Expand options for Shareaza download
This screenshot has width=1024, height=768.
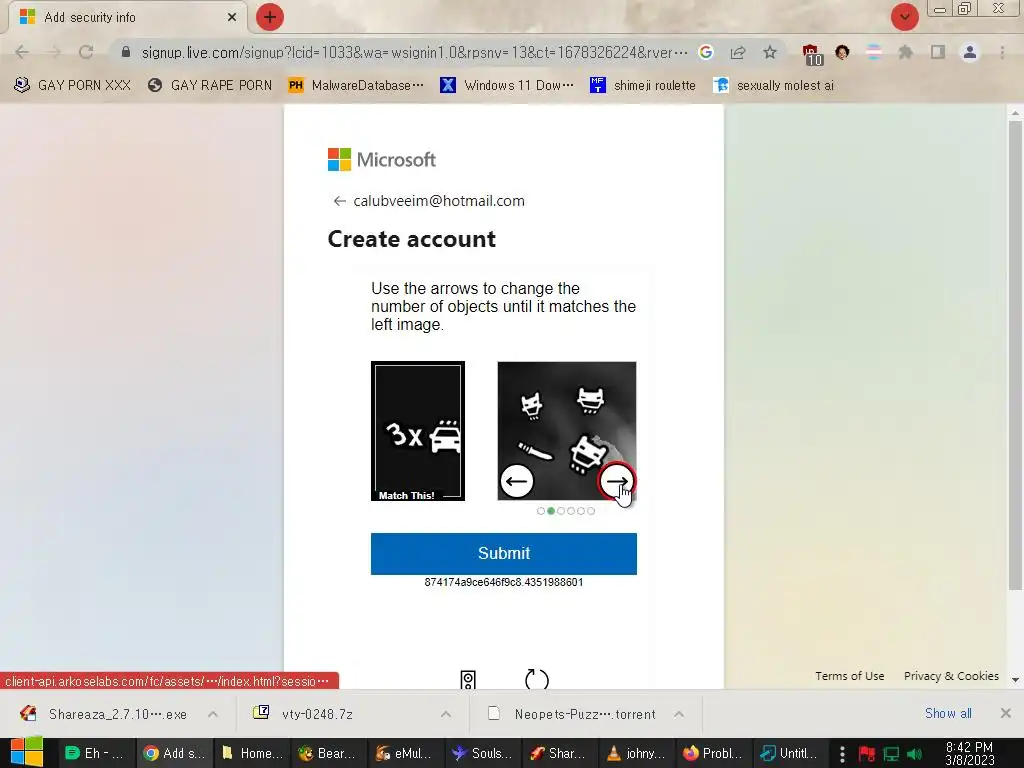213,714
